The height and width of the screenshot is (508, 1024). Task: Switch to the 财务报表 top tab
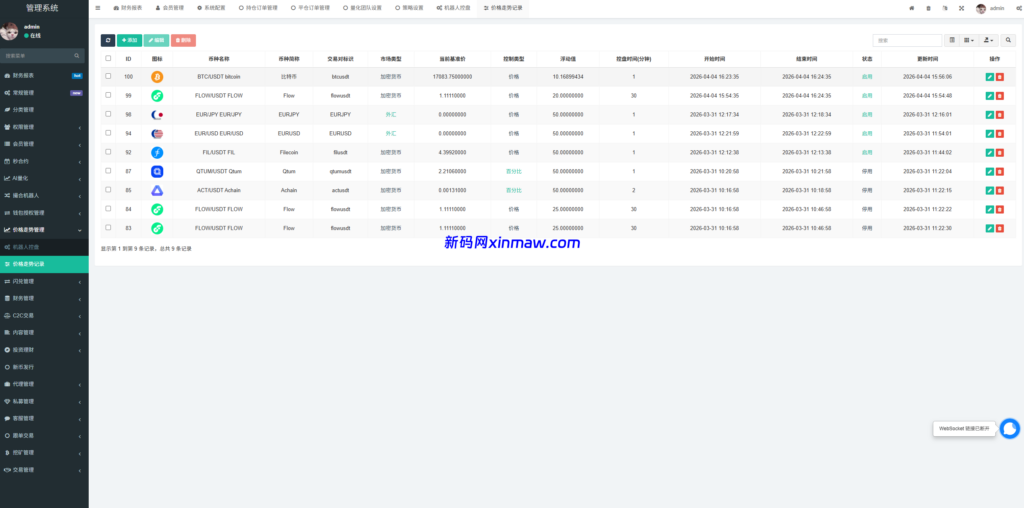click(x=127, y=8)
